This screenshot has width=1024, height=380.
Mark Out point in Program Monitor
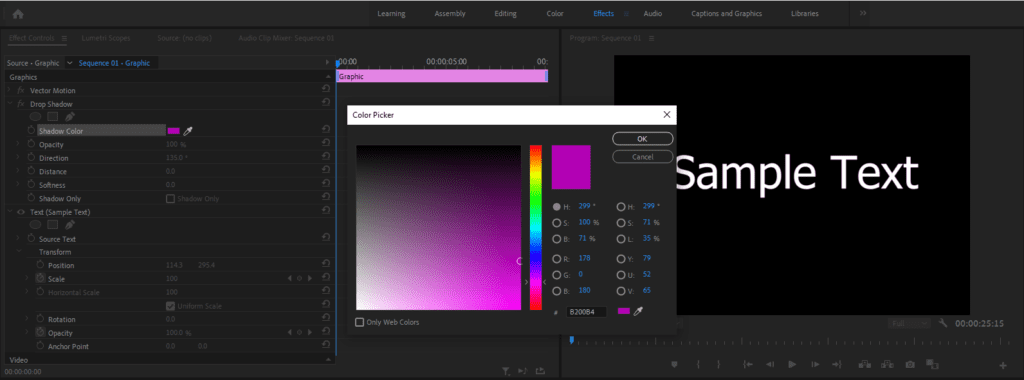point(719,364)
